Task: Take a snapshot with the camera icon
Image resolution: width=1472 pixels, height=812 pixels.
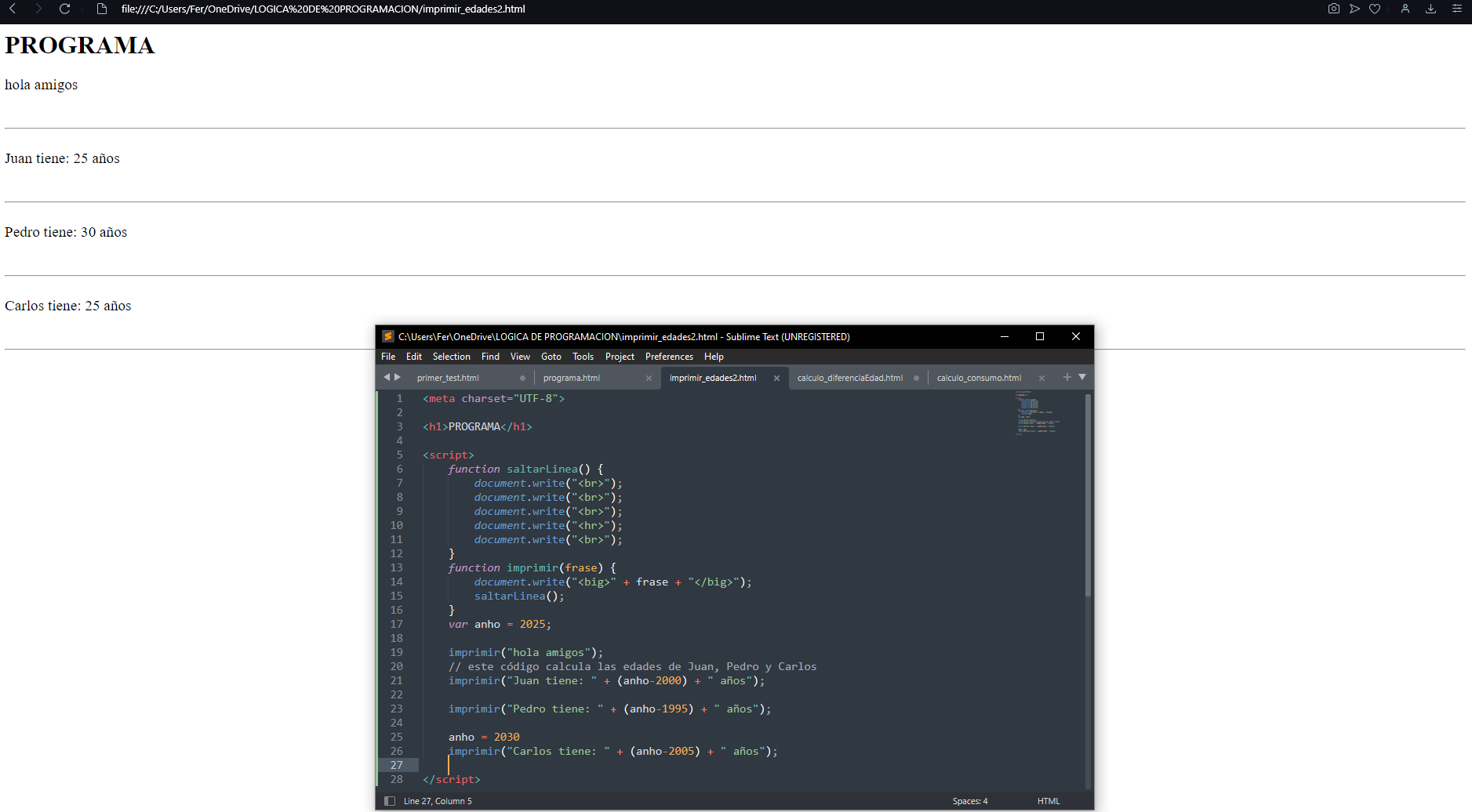Action: [x=1333, y=9]
